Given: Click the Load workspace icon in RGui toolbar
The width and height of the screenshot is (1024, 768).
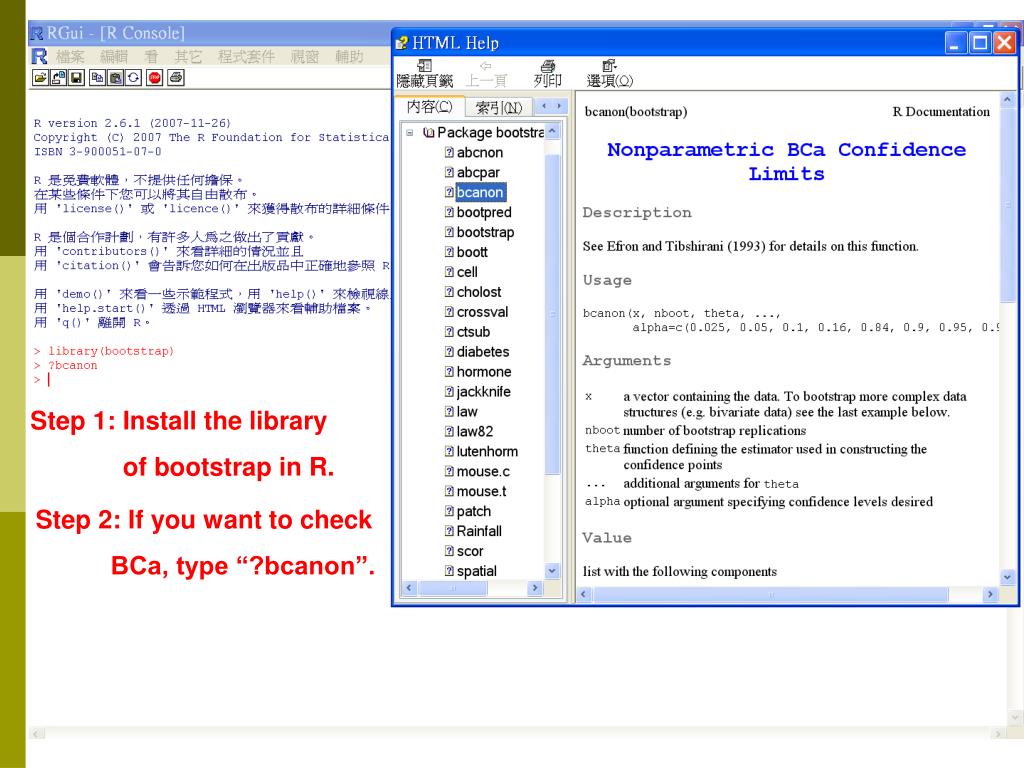Looking at the screenshot, I should click(58, 78).
